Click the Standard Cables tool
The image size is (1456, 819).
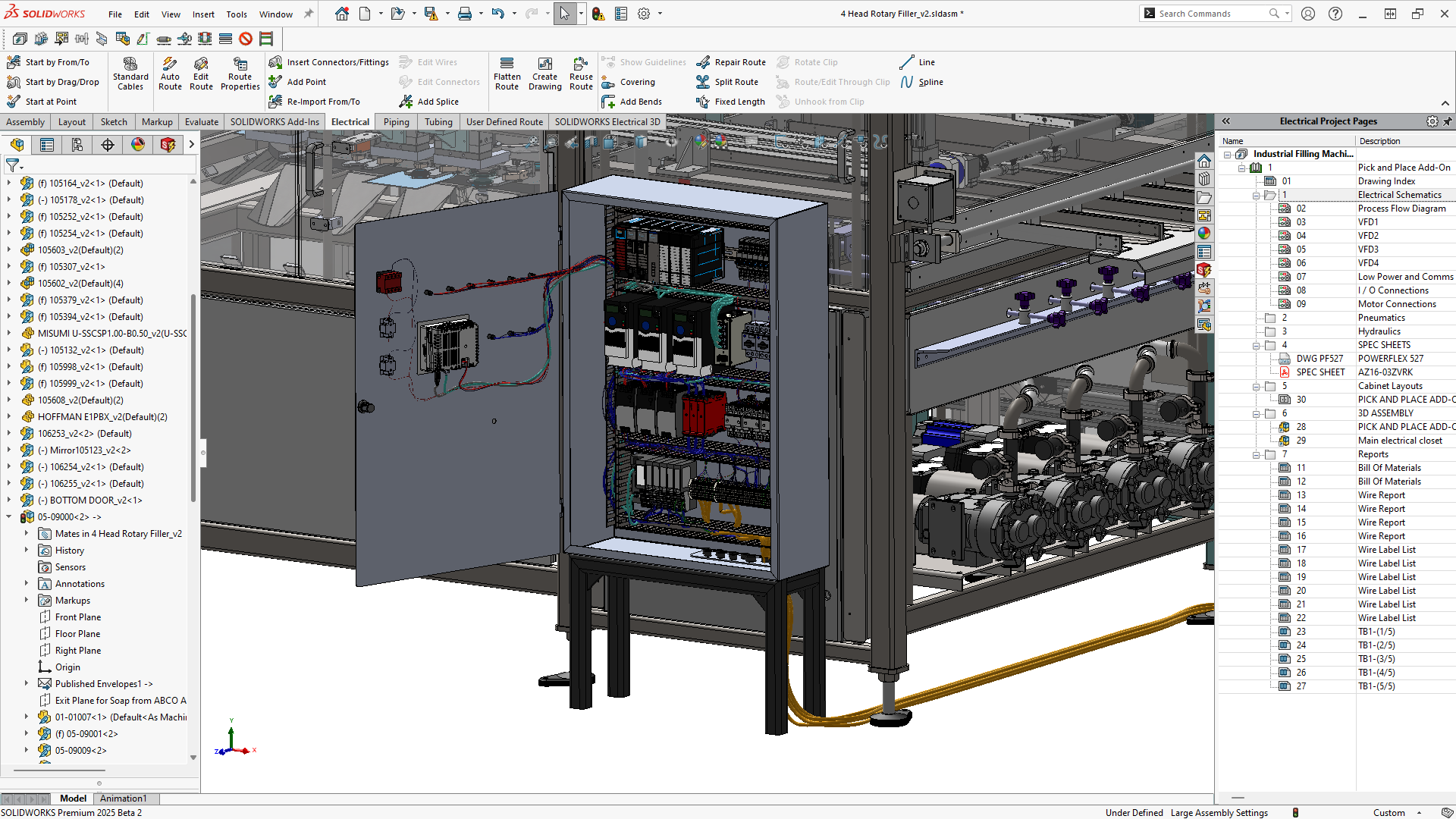[x=130, y=74]
